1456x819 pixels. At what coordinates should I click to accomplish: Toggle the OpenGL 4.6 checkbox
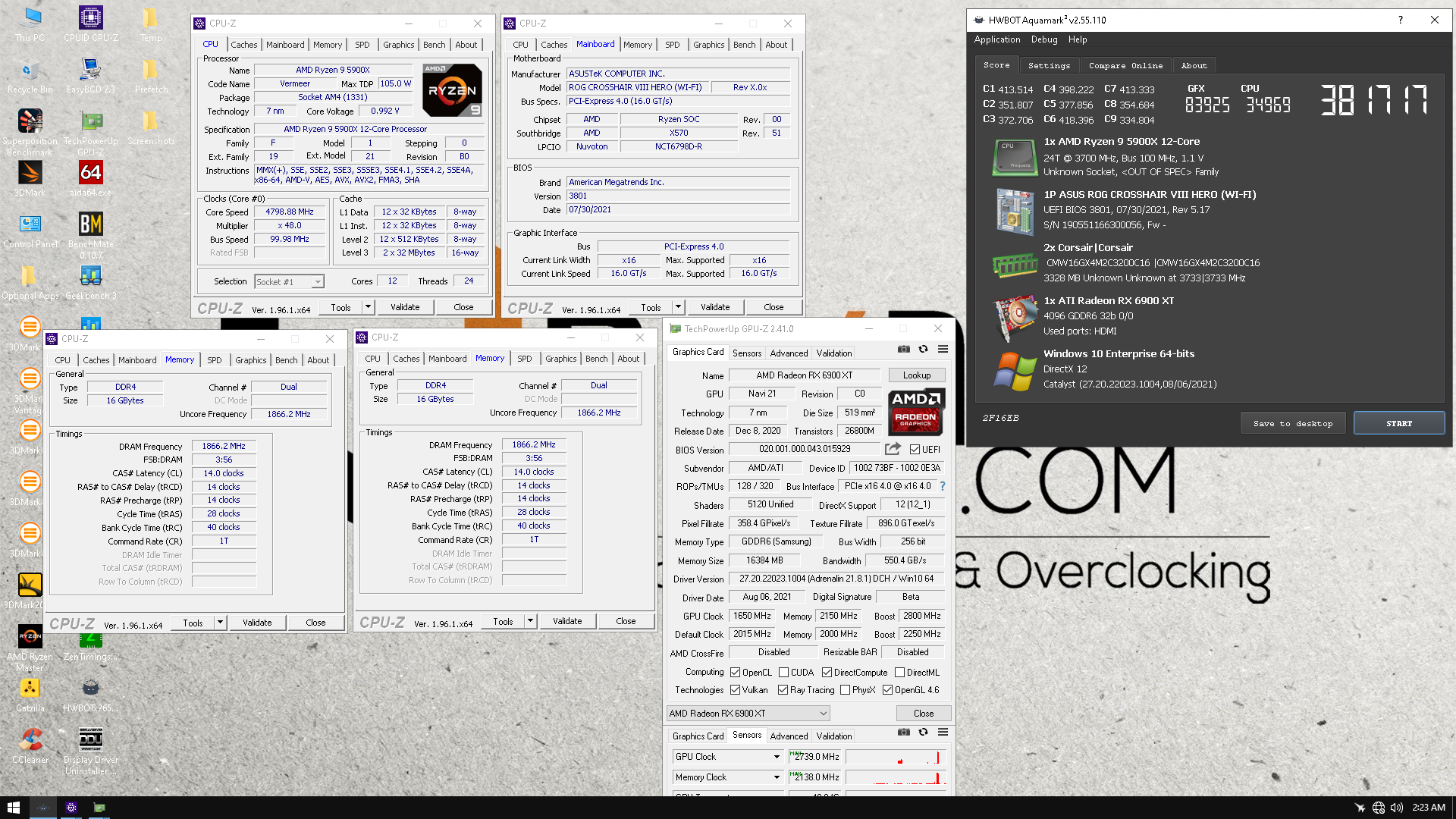(x=887, y=690)
